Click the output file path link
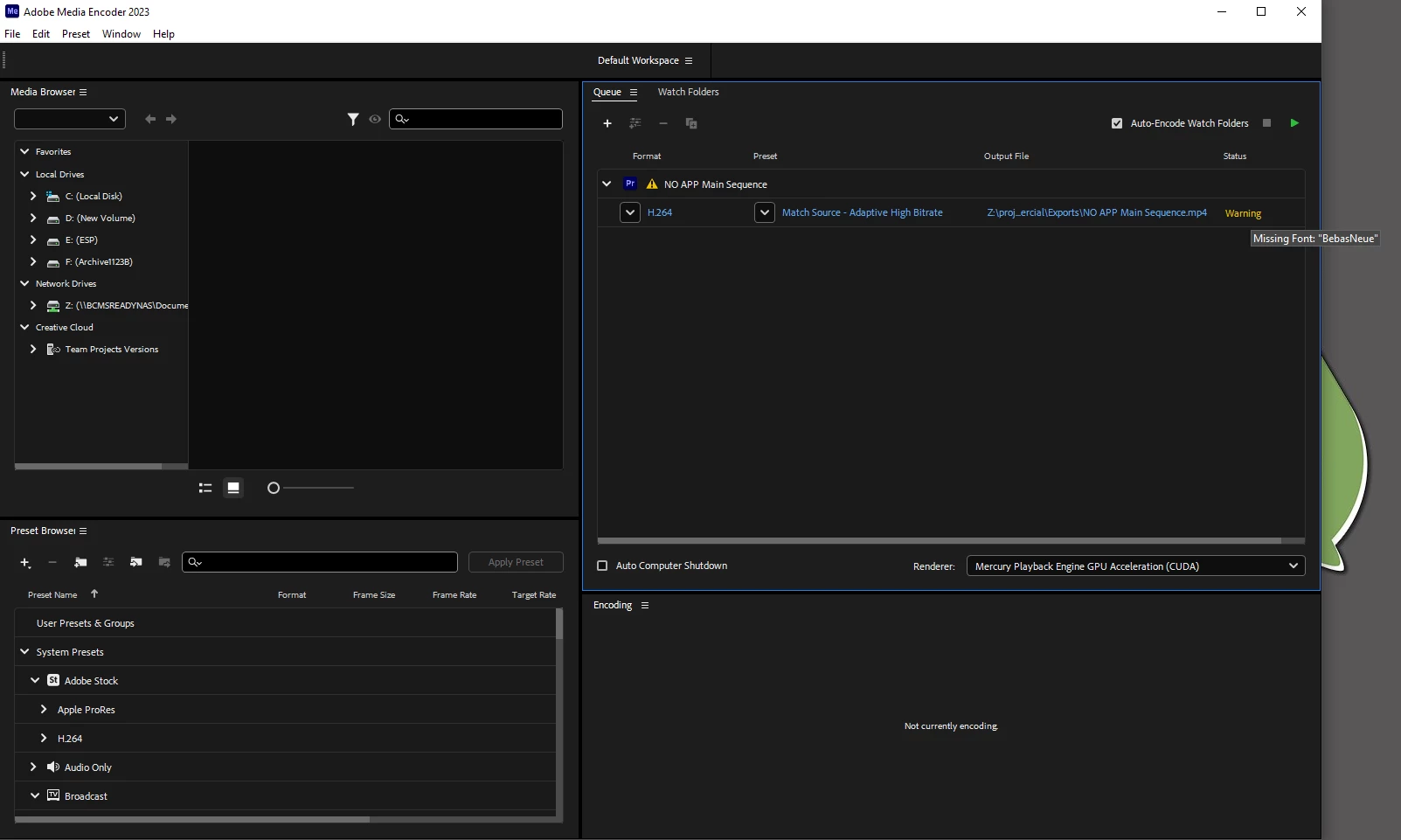The height and width of the screenshot is (840, 1401). point(1097,212)
